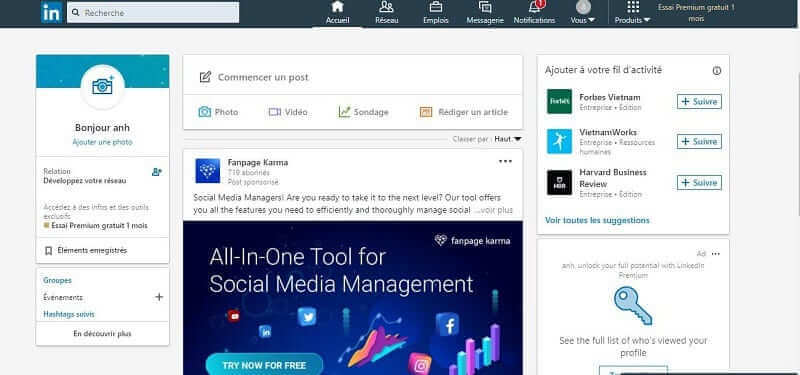Screen dimensions: 800x375
Task: Click Essai Premium gratuit 1 mois in header
Action: tap(696, 13)
